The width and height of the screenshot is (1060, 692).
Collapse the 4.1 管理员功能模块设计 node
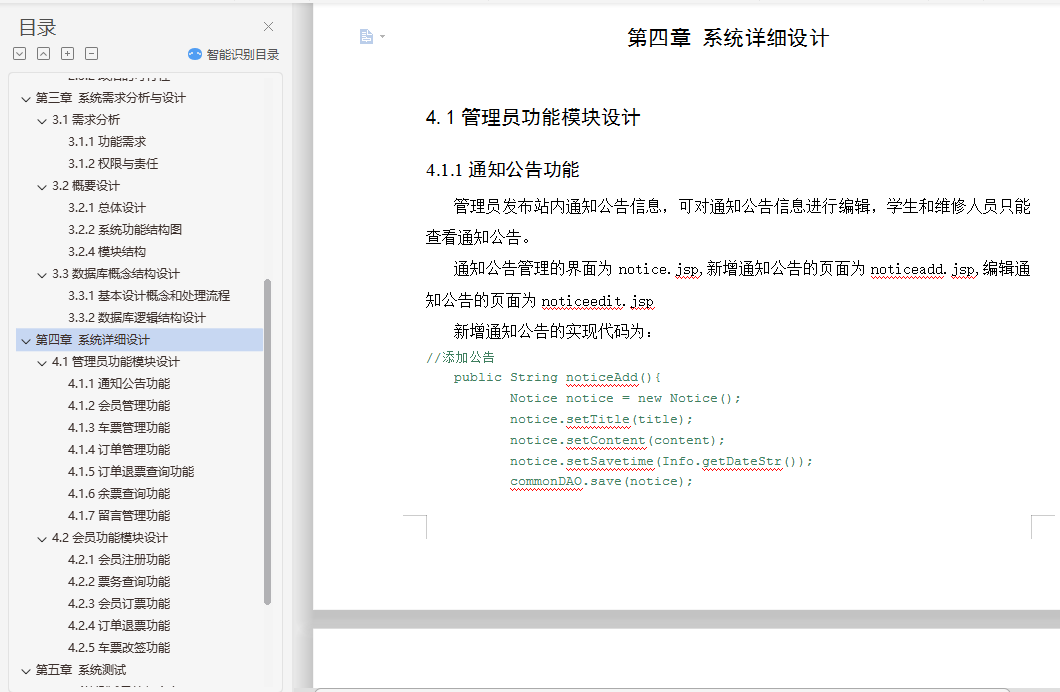pos(42,363)
